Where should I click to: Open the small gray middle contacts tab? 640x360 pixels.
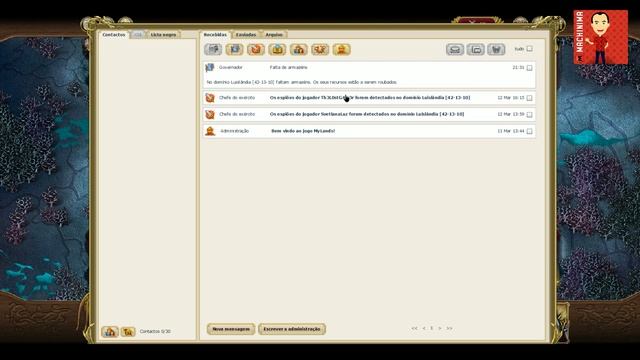(138, 35)
